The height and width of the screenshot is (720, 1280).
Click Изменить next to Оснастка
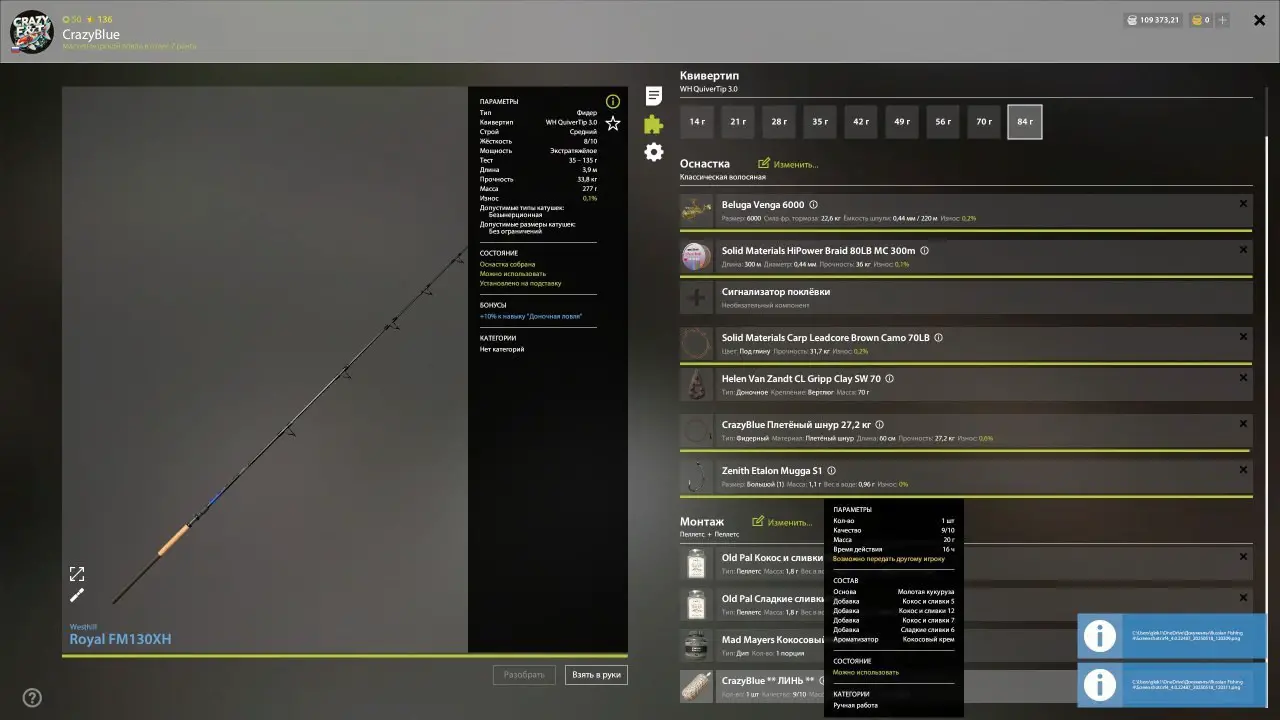[x=788, y=164]
